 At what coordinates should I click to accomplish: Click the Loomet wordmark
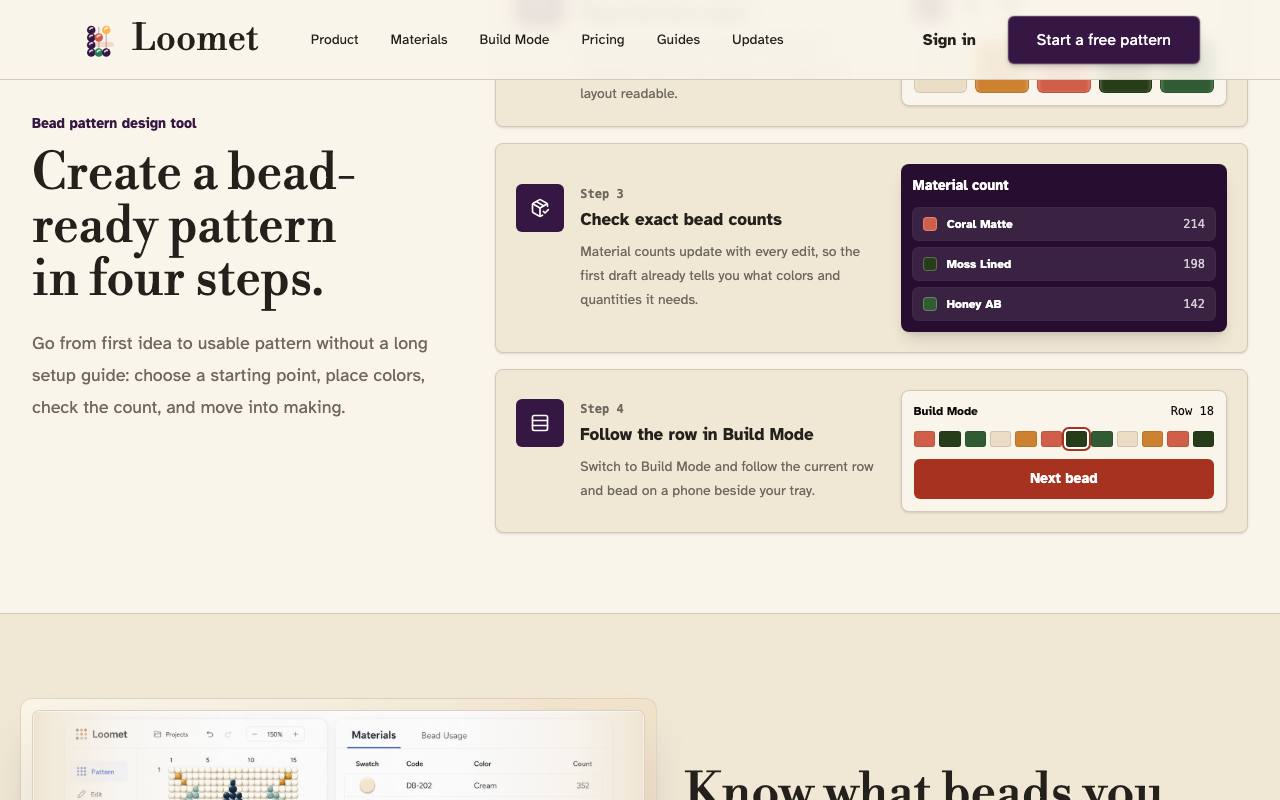tap(195, 39)
